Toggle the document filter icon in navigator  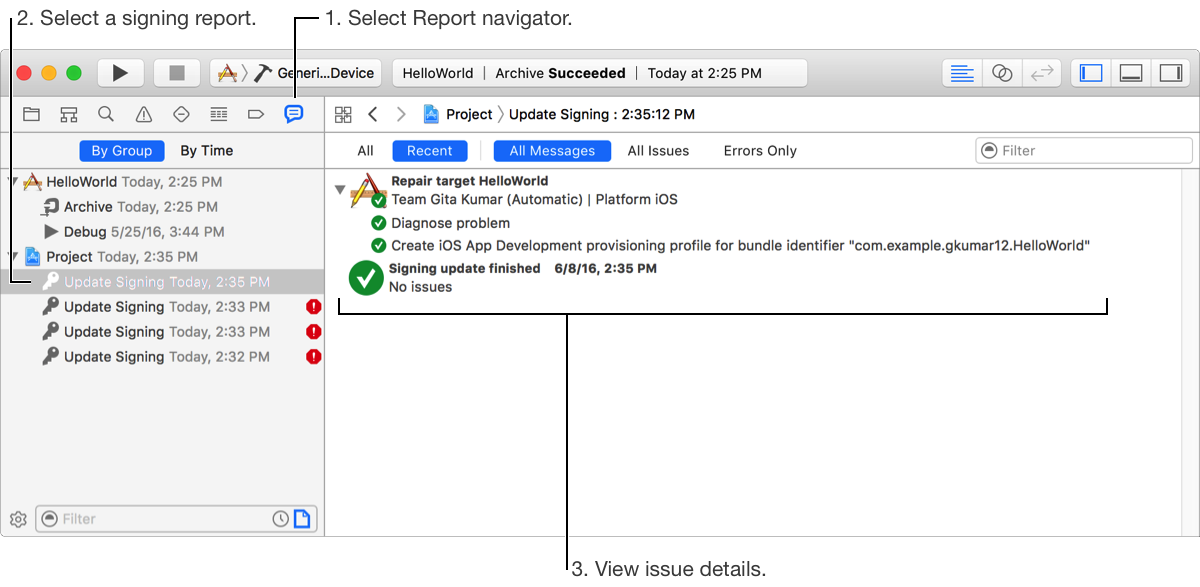[302, 519]
